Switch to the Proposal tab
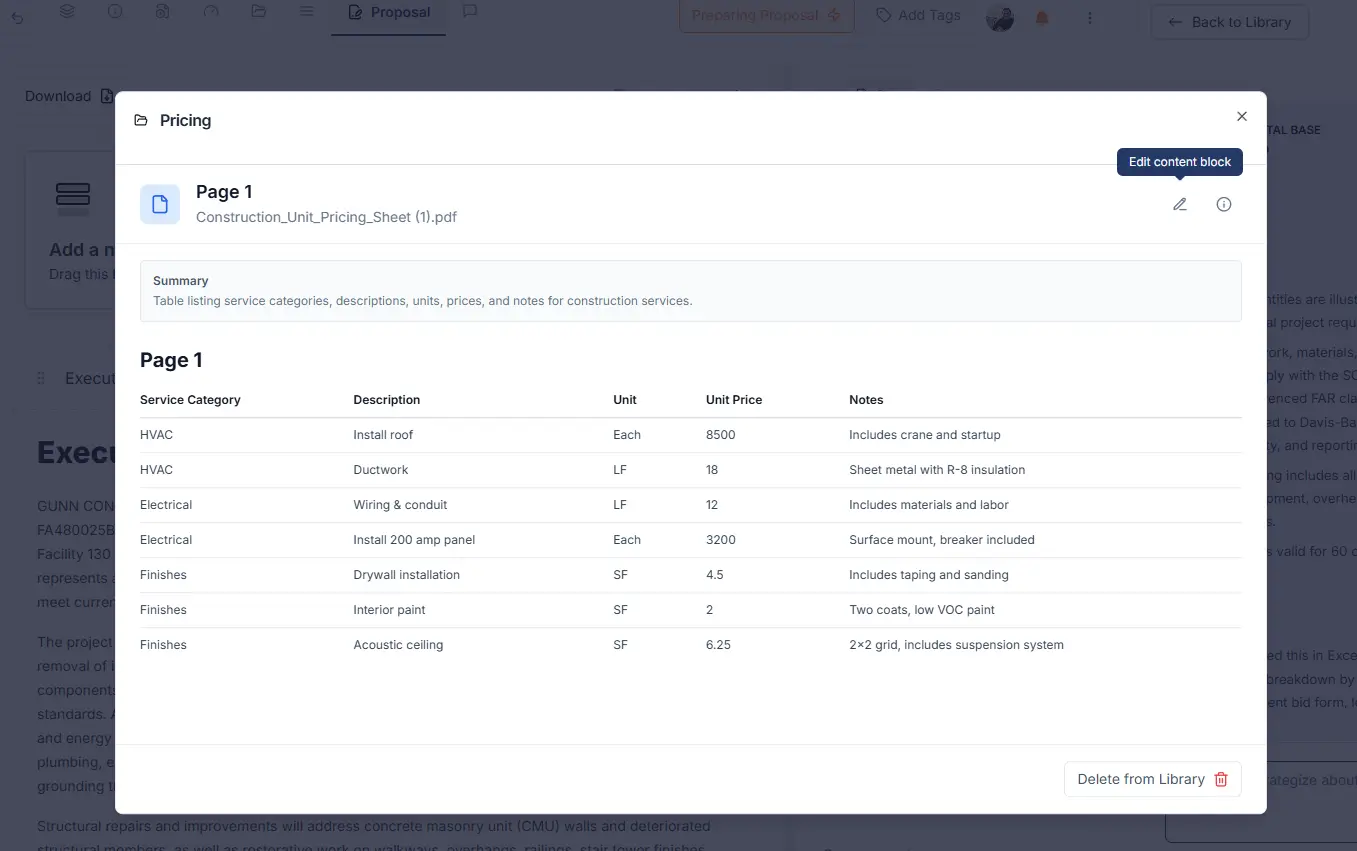Screen dimensions: 1357x851 389,13
